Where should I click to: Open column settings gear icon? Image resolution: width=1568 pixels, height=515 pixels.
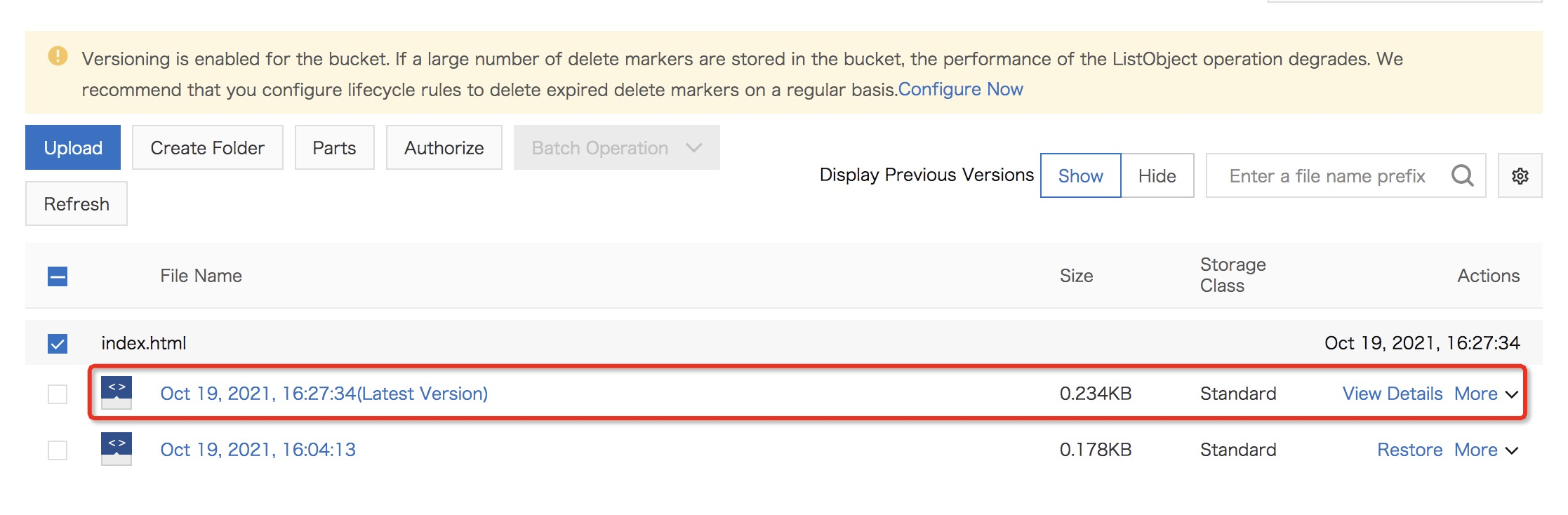point(1520,175)
